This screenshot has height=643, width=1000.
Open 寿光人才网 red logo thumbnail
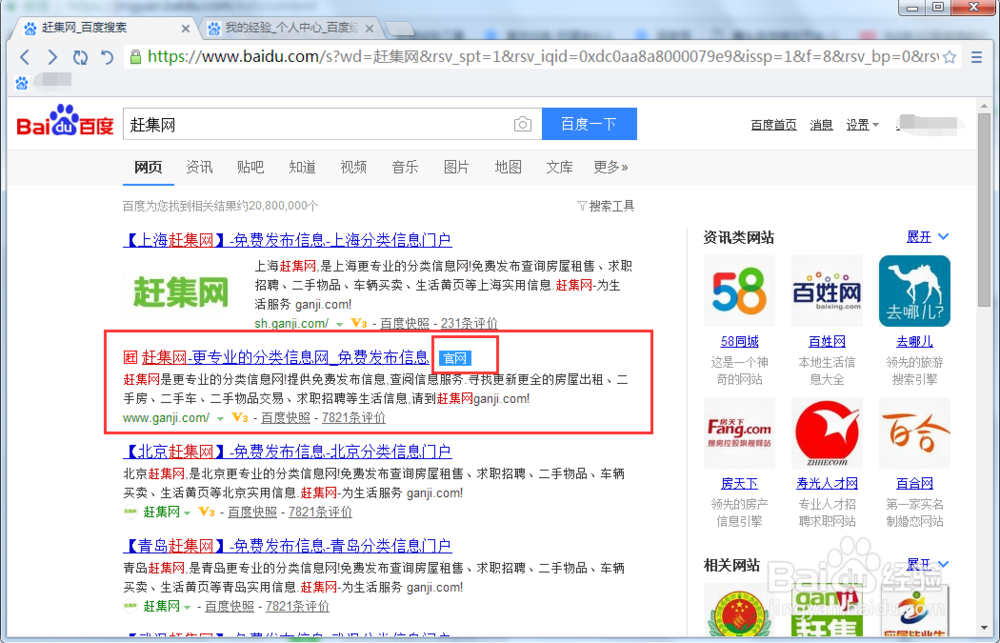tap(827, 433)
